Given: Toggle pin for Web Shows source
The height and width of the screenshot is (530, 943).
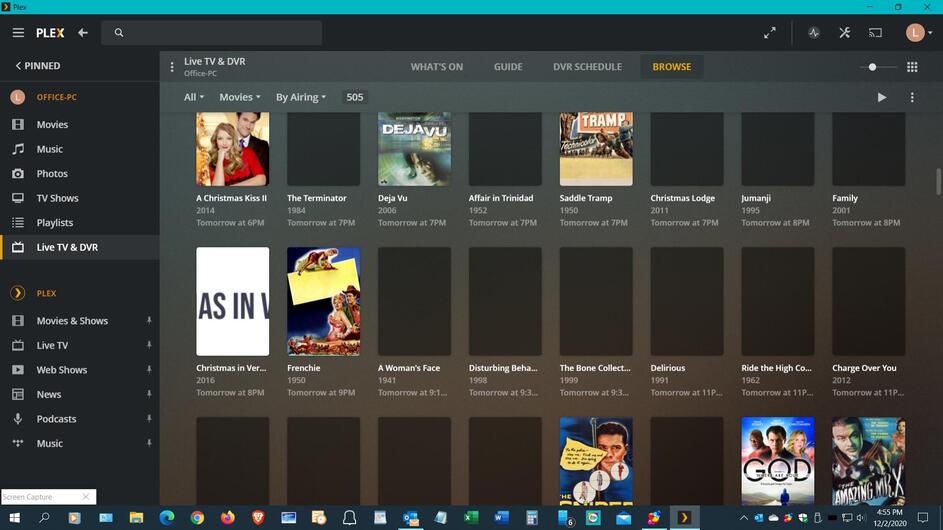Looking at the screenshot, I should coord(149,370).
